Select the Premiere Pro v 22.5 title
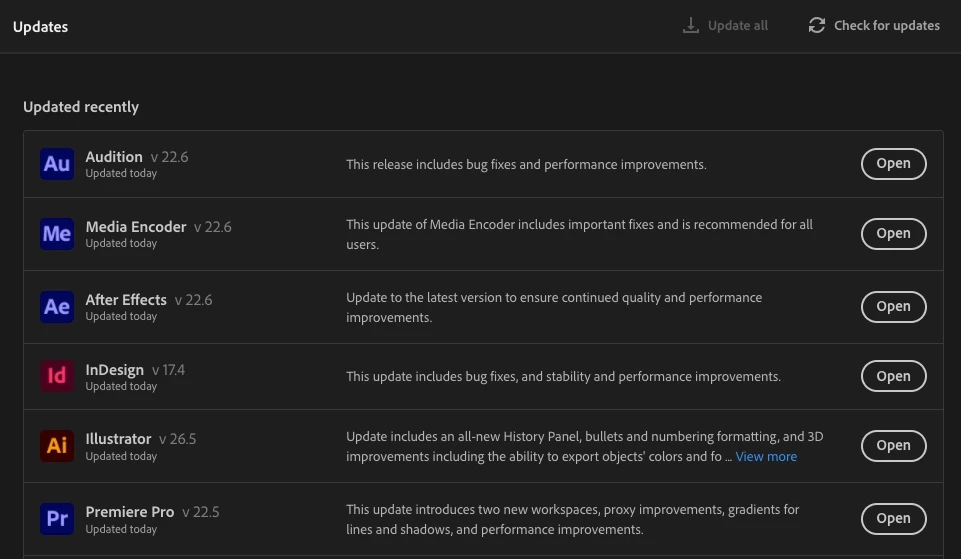 (x=152, y=512)
